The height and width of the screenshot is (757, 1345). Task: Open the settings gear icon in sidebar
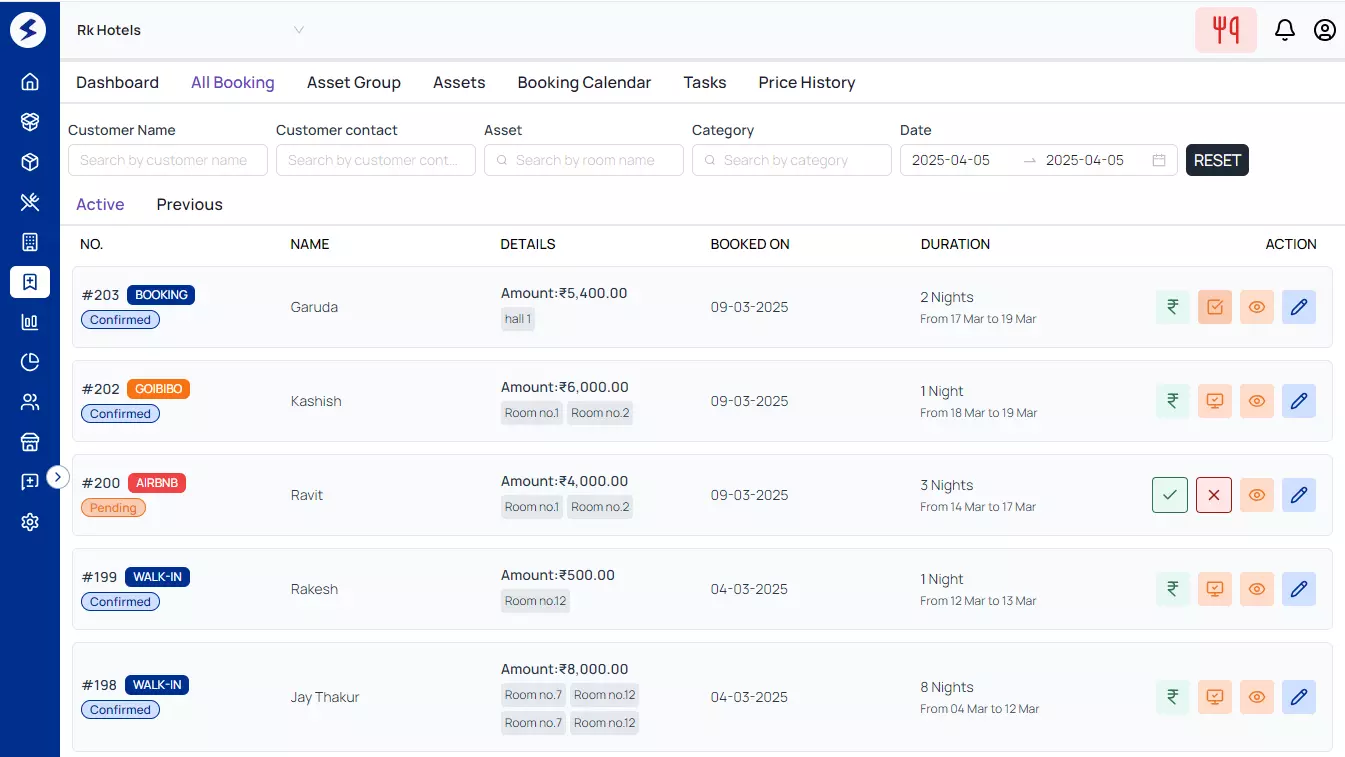pyautogui.click(x=29, y=521)
